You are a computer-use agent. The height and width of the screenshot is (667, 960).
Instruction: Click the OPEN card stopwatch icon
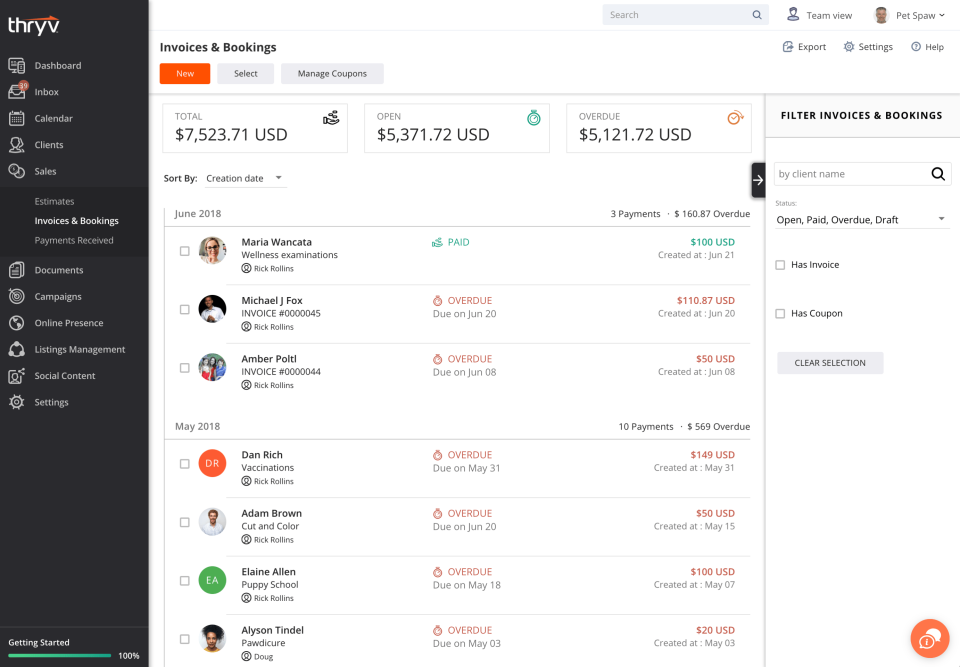click(x=534, y=118)
